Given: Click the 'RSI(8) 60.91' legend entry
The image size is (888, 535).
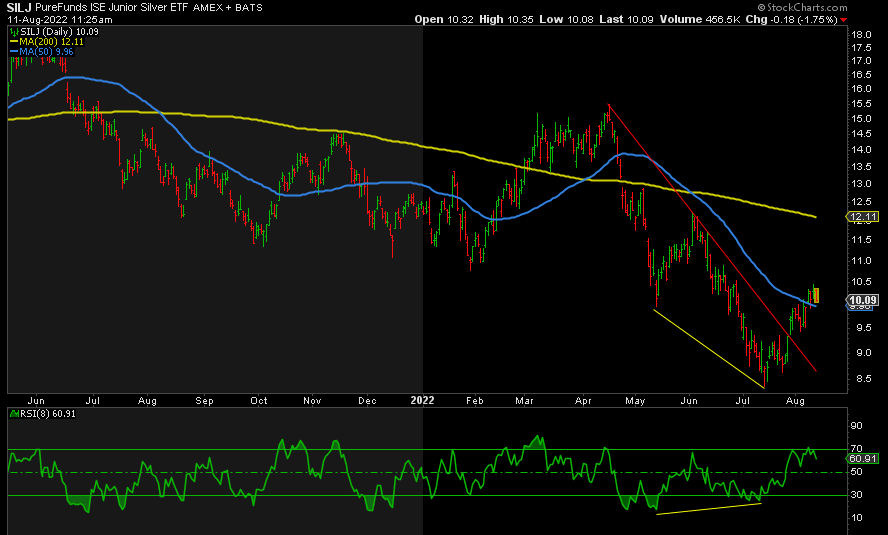Looking at the screenshot, I should click(48, 414).
